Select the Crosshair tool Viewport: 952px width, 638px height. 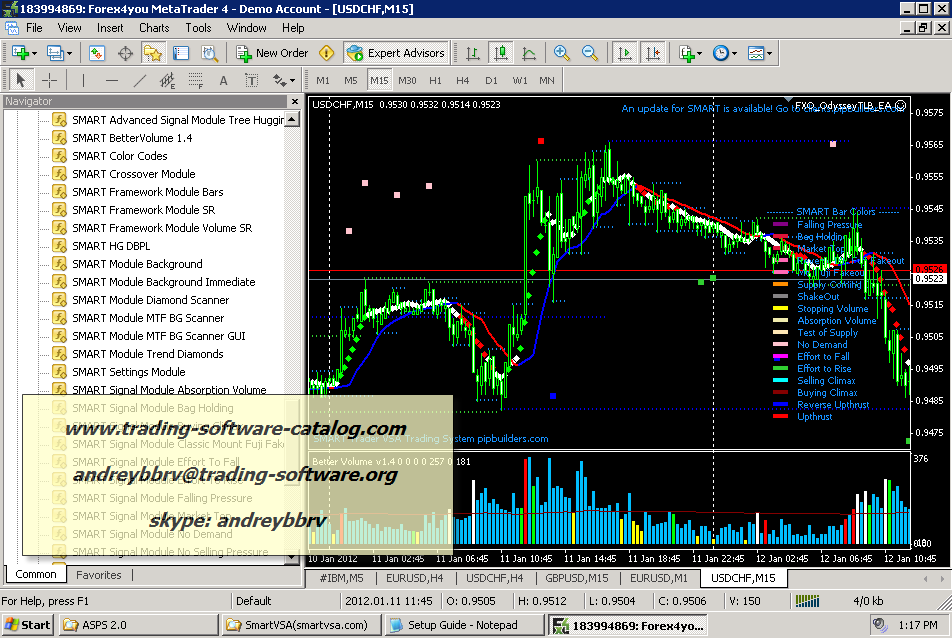48,80
